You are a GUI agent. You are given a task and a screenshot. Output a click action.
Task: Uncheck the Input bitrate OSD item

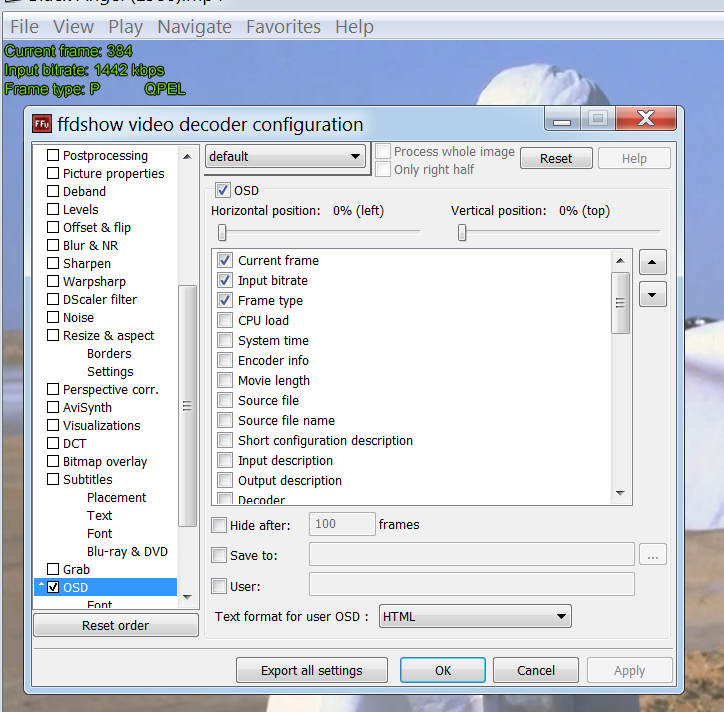(x=225, y=280)
